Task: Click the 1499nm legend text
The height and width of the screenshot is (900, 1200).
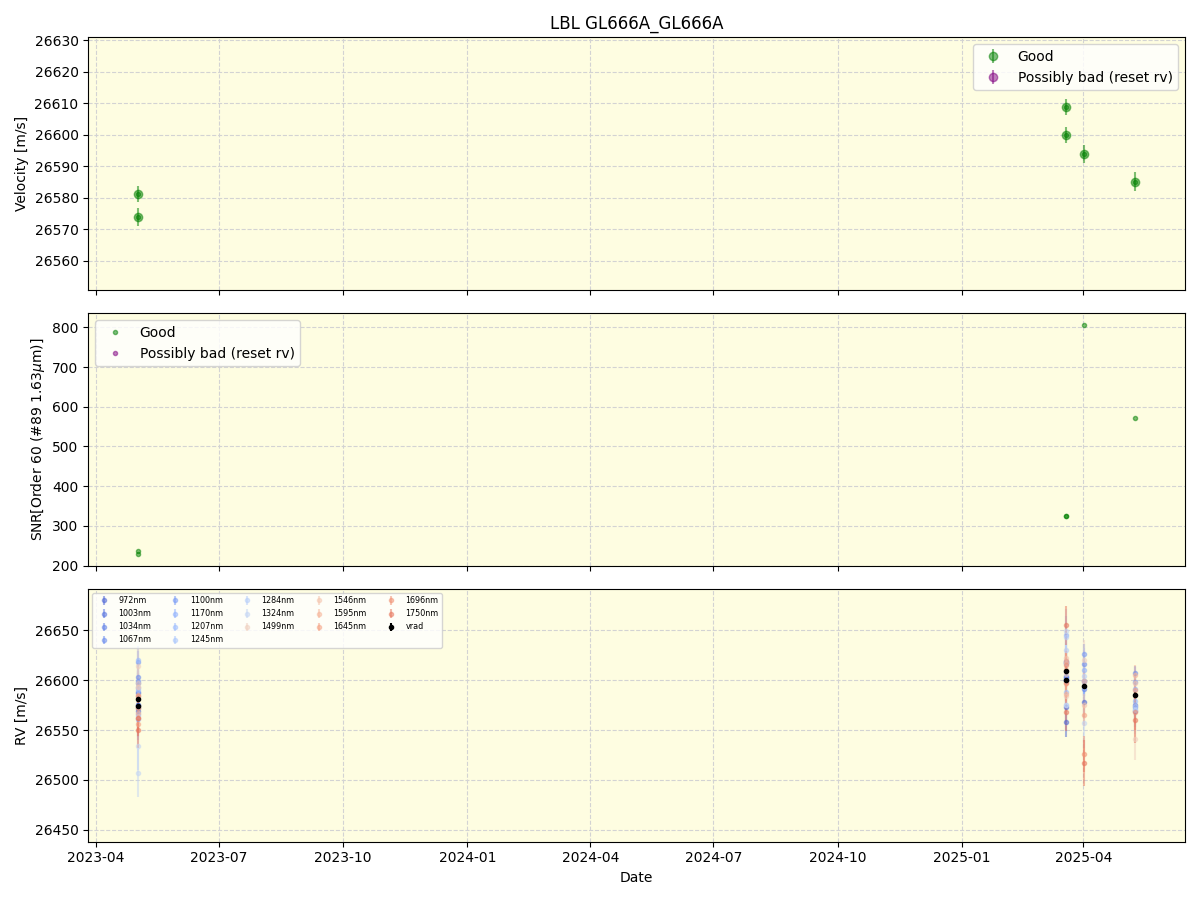Action: [x=278, y=627]
